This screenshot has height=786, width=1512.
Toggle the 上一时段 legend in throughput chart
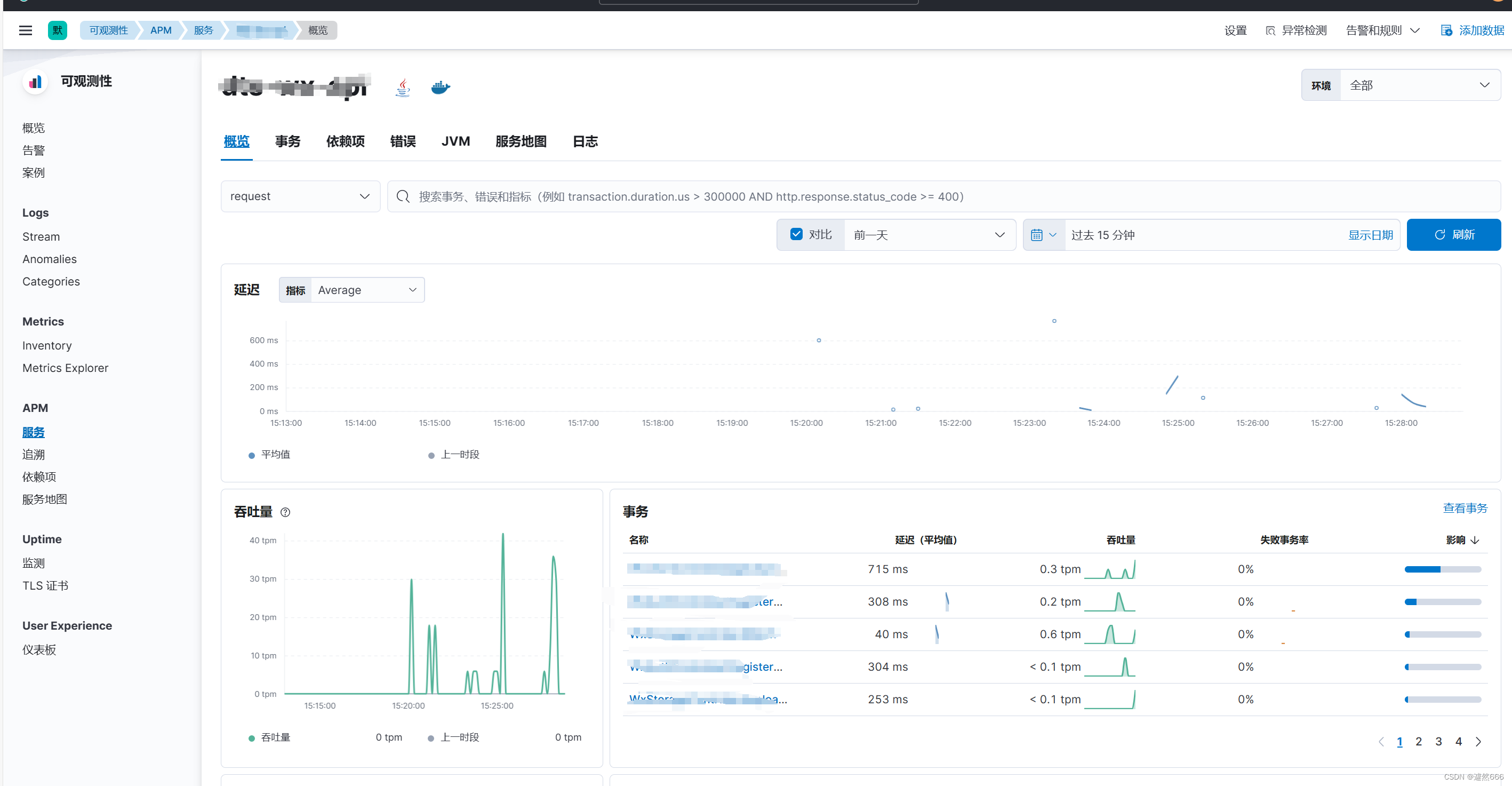click(460, 737)
